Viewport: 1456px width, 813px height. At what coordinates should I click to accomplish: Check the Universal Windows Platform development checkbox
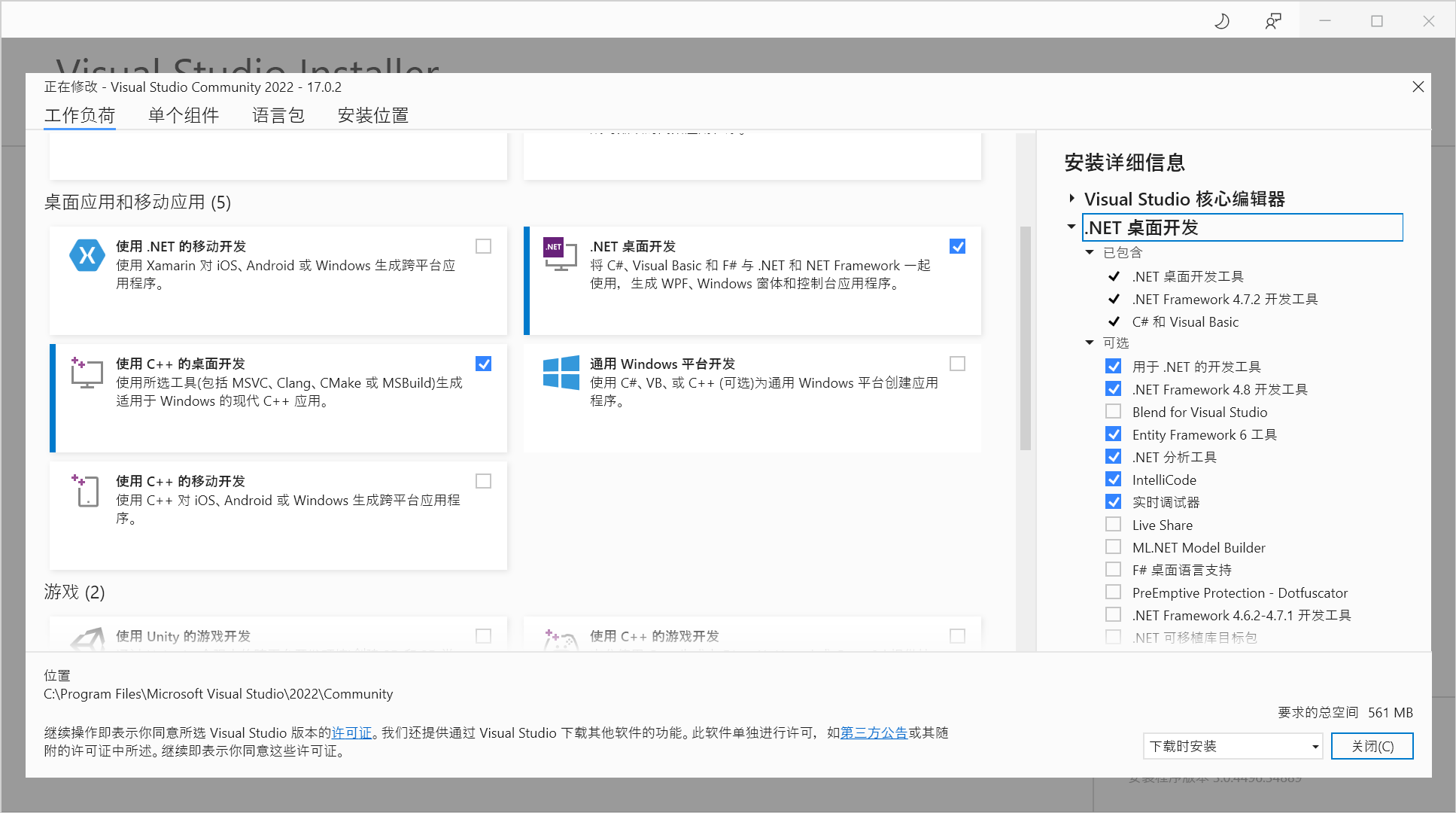[957, 364]
